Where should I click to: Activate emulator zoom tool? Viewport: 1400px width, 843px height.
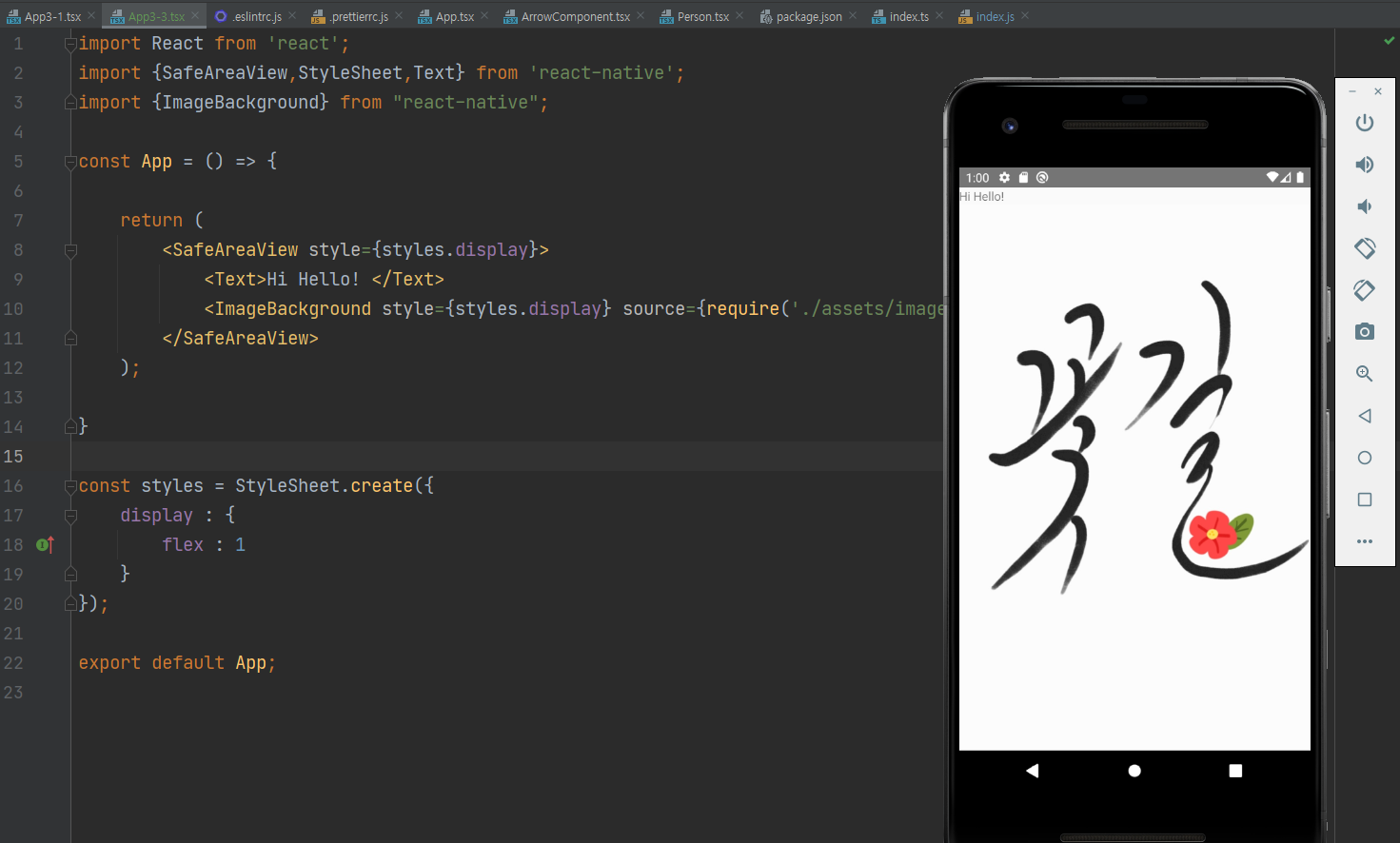click(x=1365, y=374)
